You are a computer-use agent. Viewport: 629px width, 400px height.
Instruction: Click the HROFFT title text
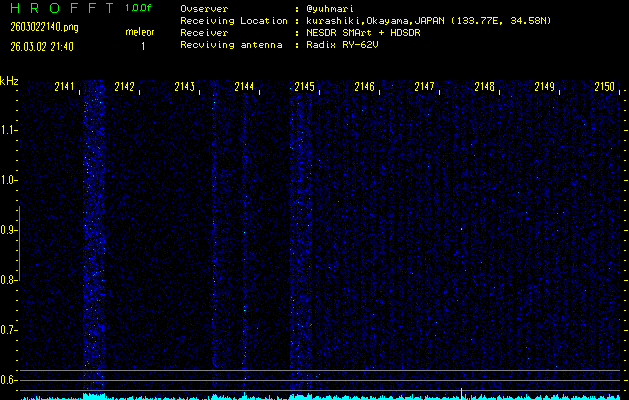click(x=63, y=8)
